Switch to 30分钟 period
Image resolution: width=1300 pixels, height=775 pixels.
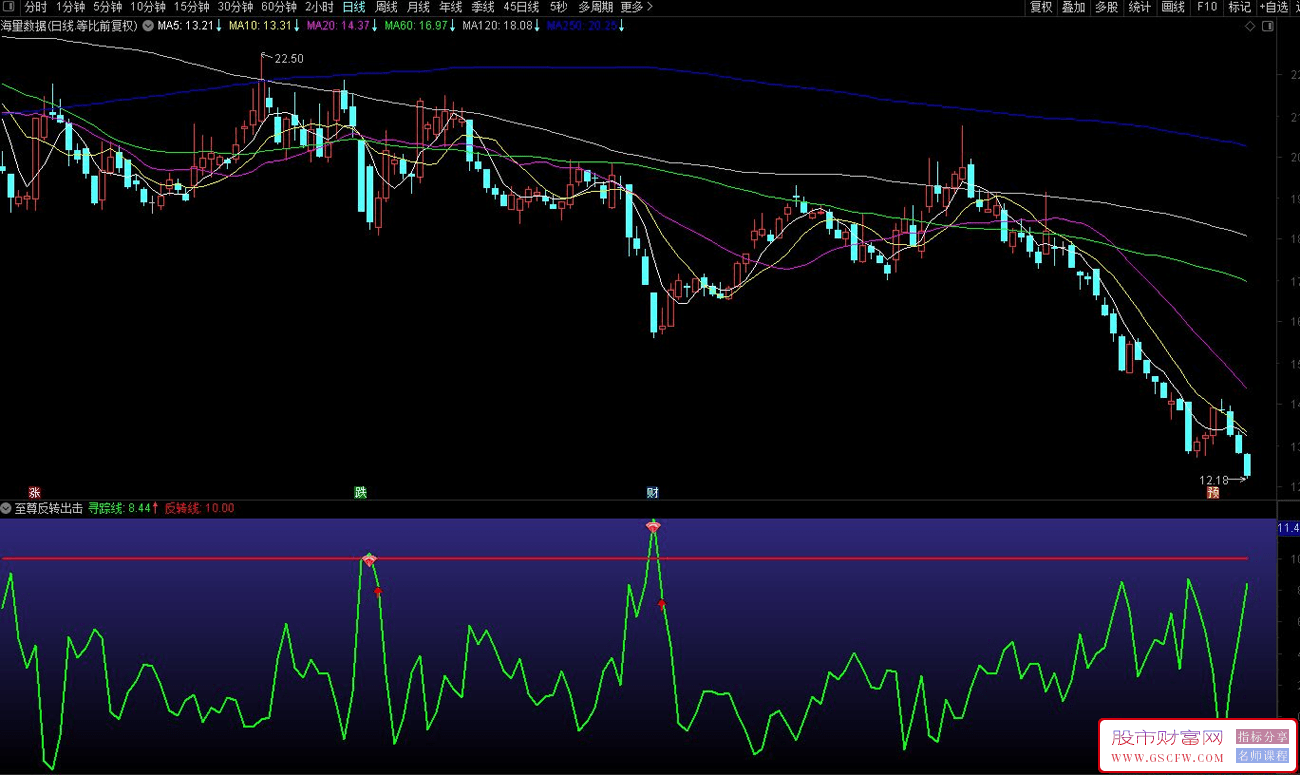point(236,7)
